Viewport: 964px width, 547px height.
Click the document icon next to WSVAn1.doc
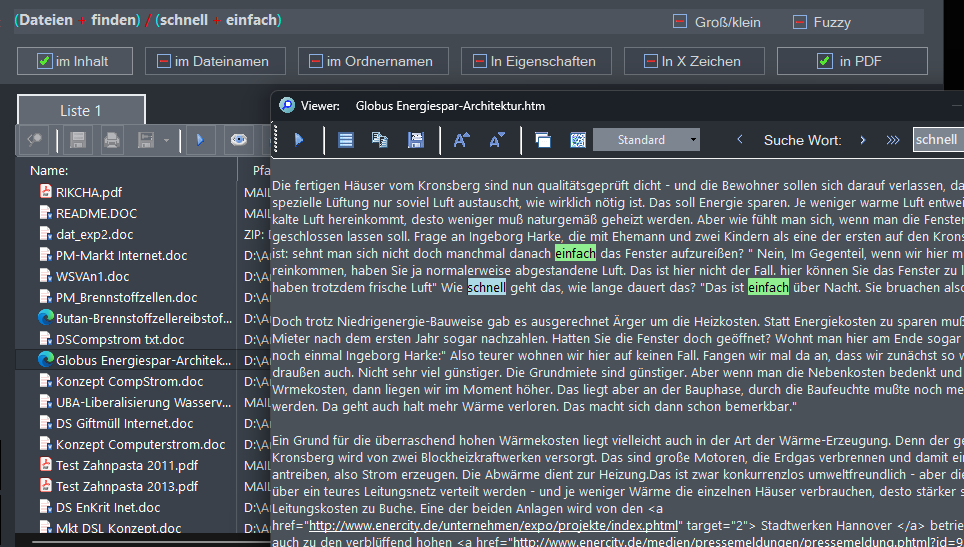click(x=46, y=275)
